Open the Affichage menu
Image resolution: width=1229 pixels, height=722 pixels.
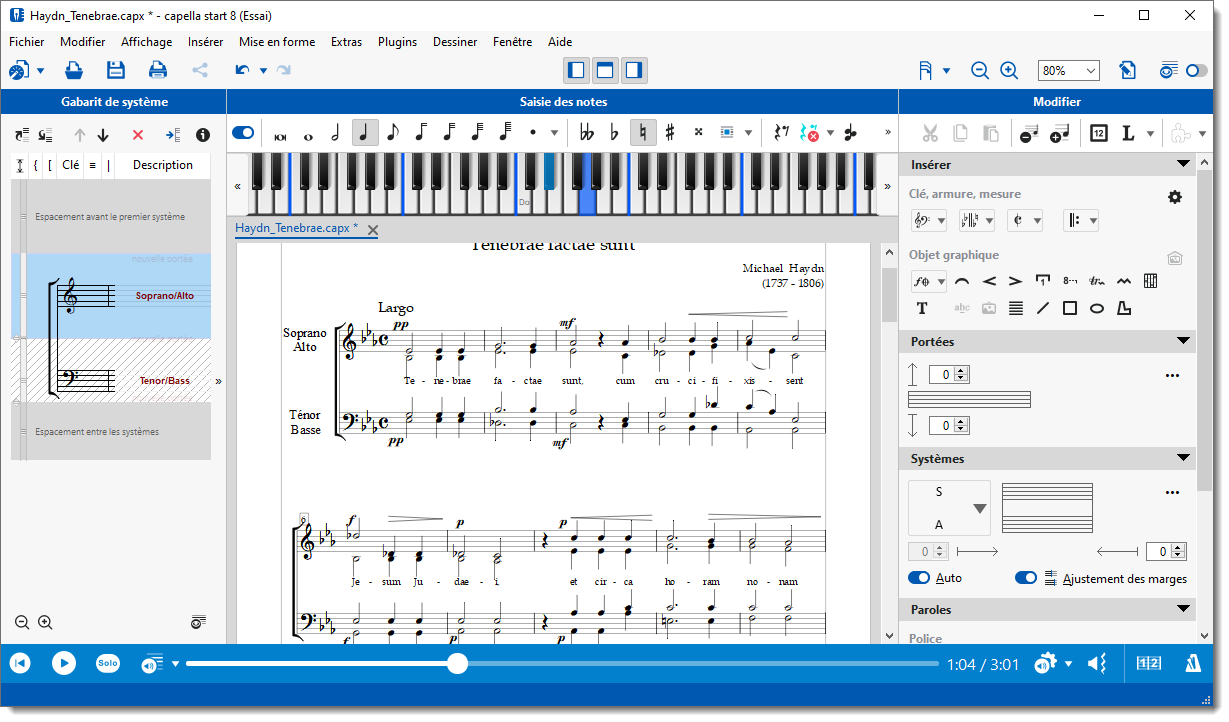147,42
